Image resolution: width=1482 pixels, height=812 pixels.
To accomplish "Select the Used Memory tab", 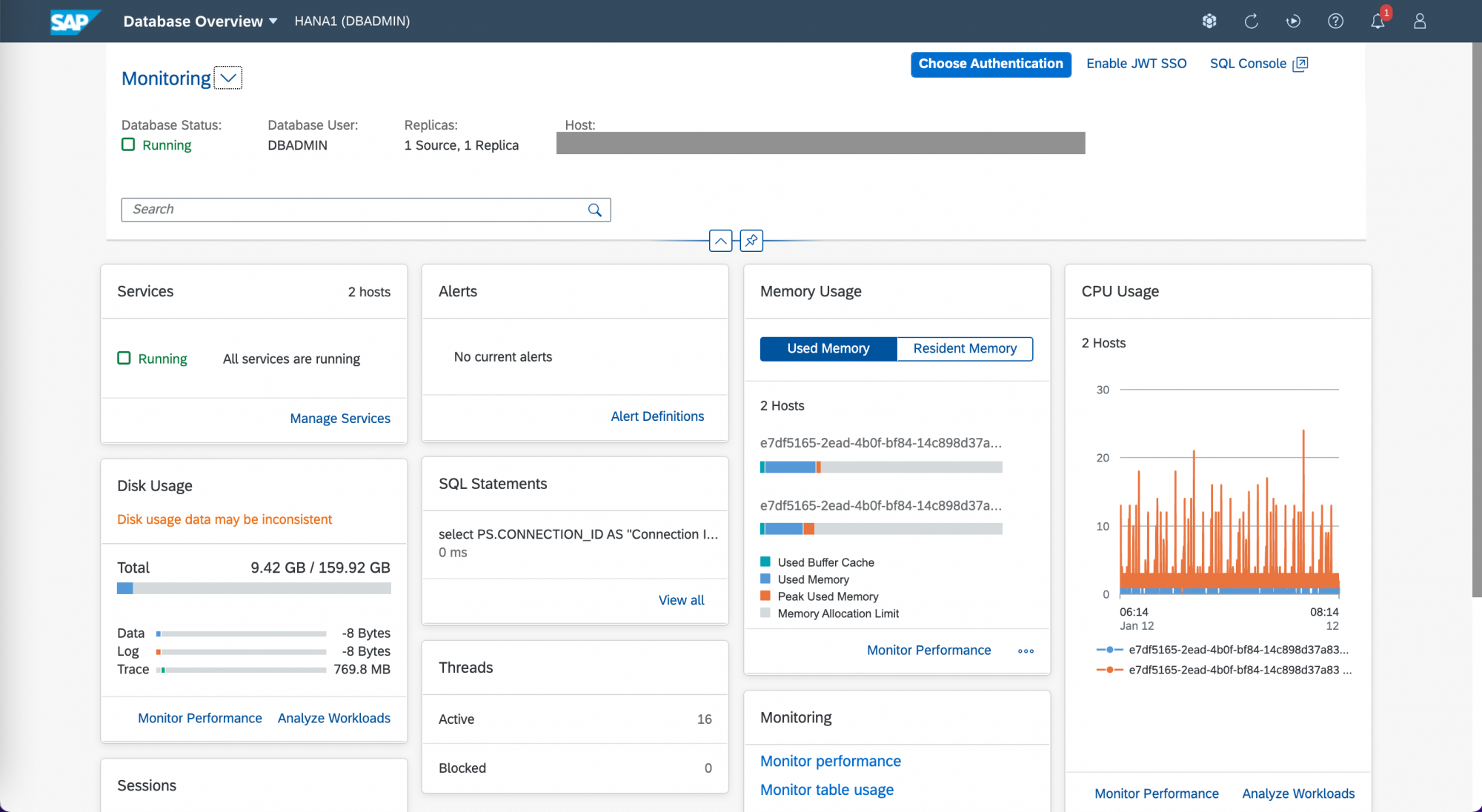I will pos(828,348).
